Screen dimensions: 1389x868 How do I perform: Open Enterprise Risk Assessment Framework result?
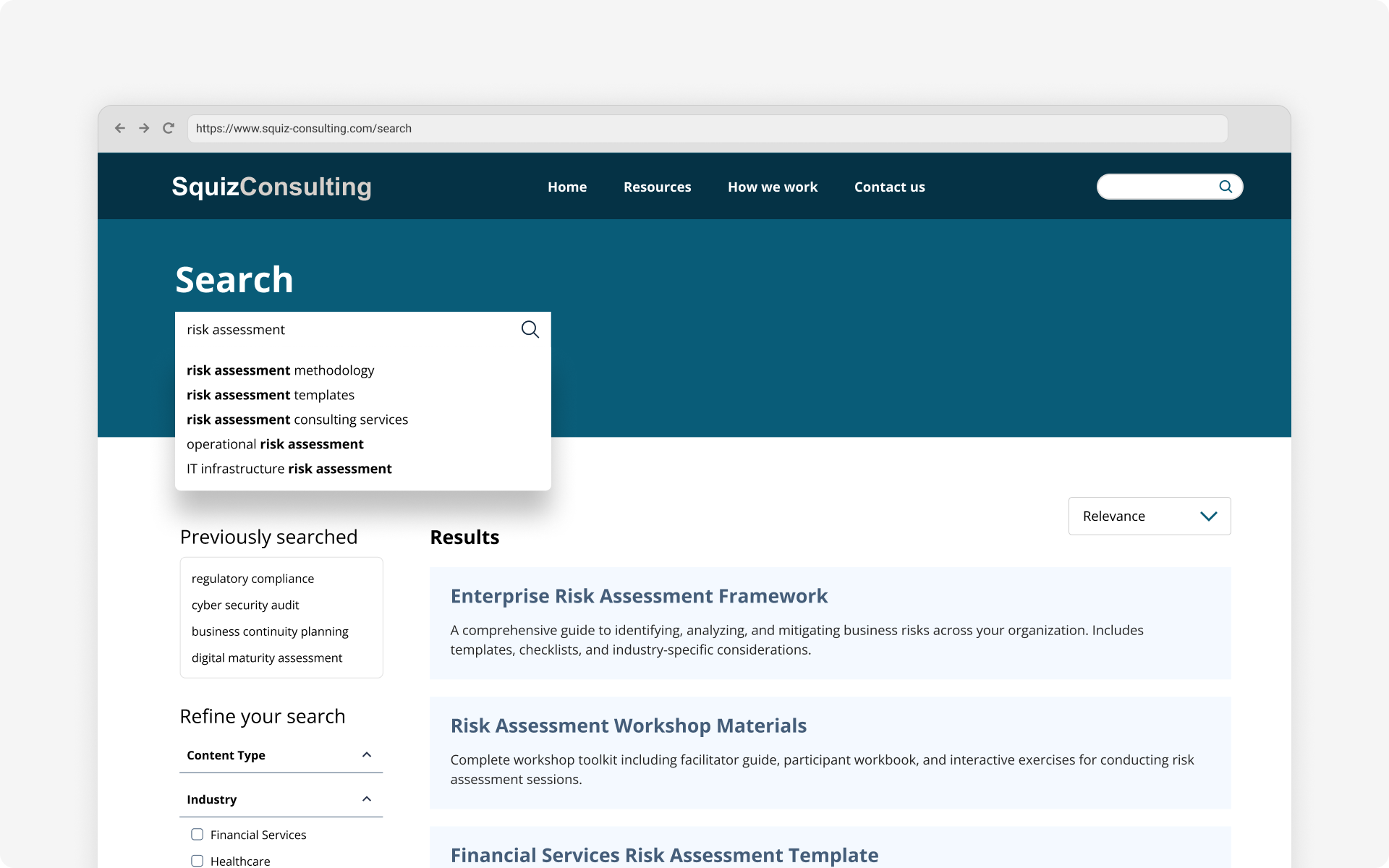pos(639,596)
